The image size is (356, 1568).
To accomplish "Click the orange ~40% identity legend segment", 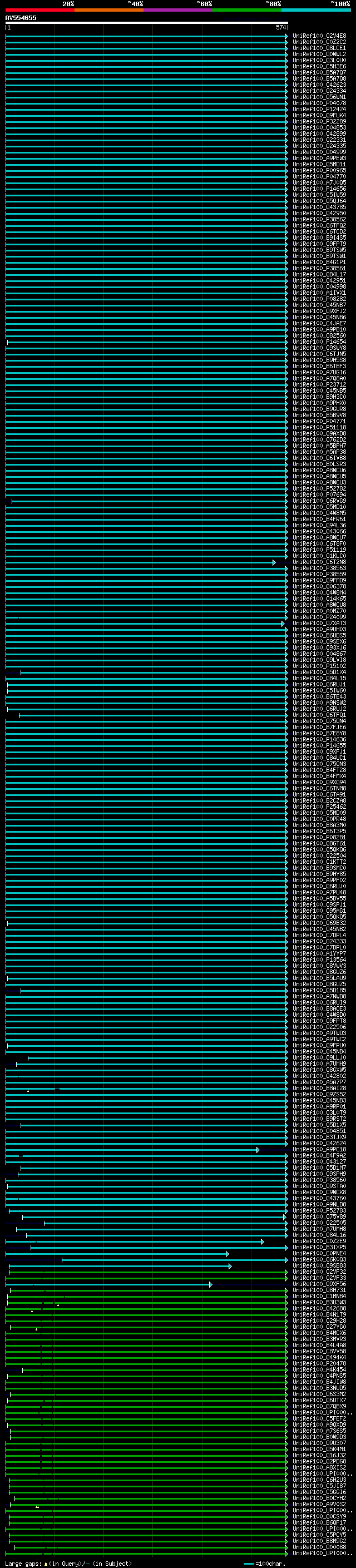I will 109,10.
